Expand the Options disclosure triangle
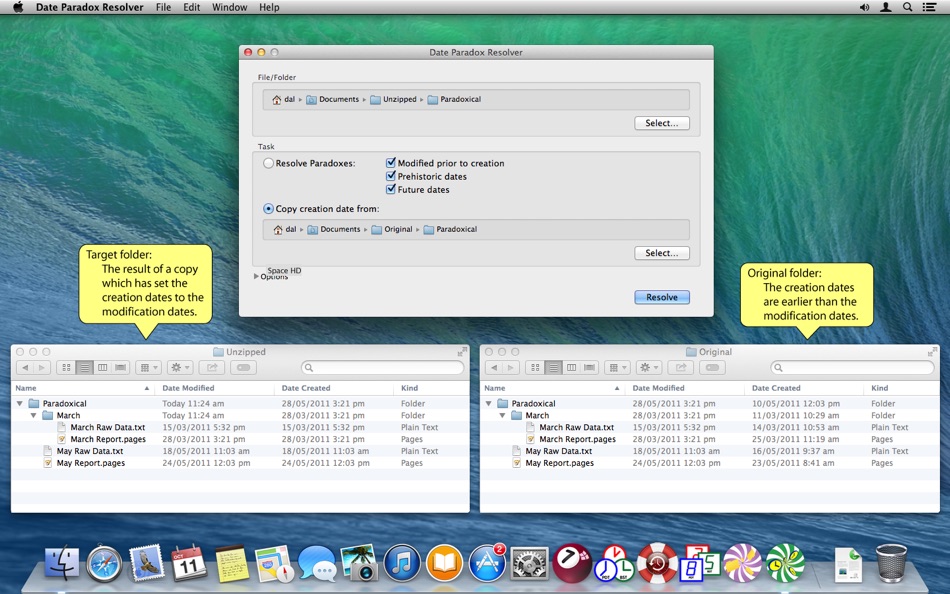Screen dimensions: 950x594 coord(256,276)
